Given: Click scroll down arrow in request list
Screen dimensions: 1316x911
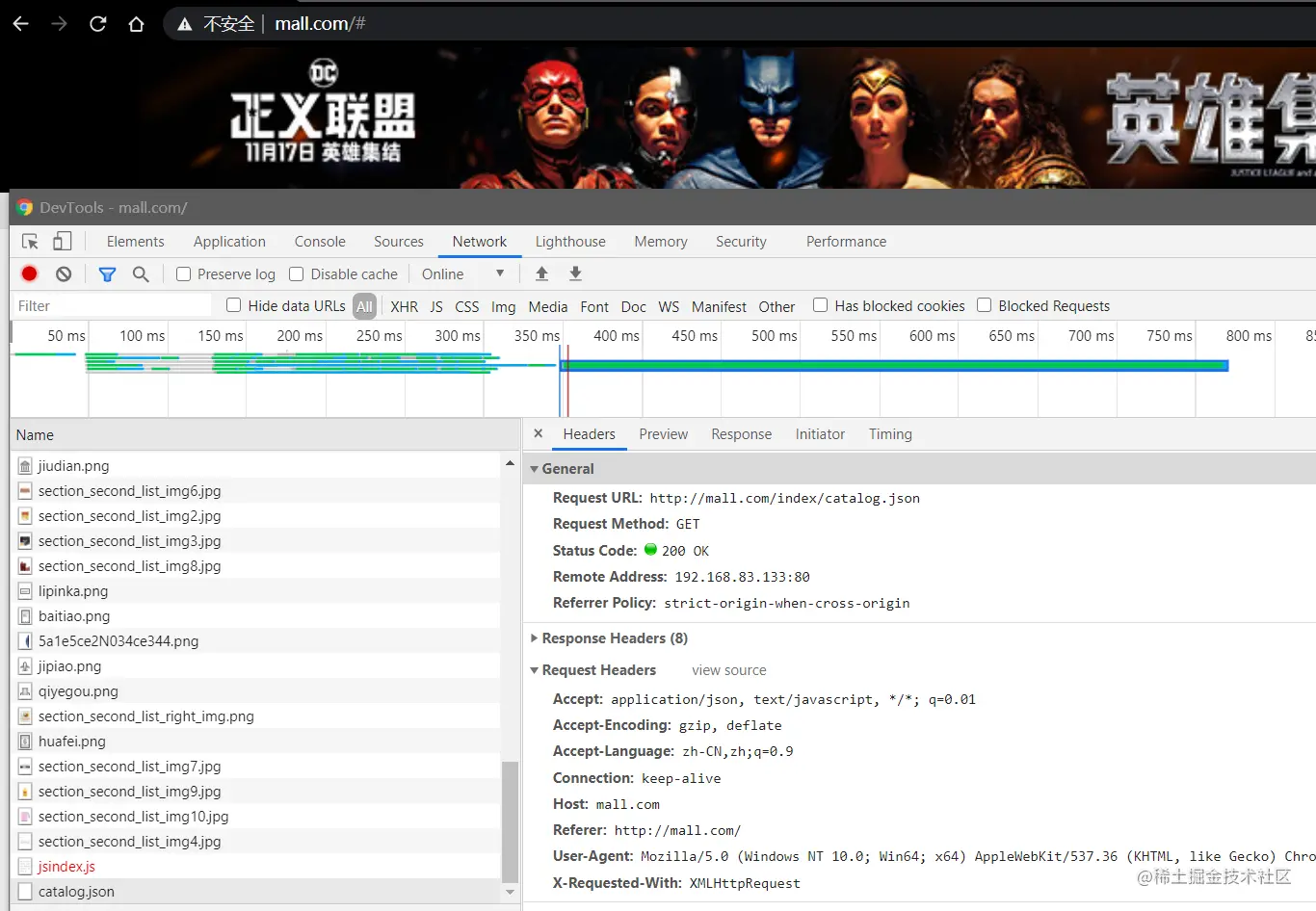Looking at the screenshot, I should (x=510, y=893).
